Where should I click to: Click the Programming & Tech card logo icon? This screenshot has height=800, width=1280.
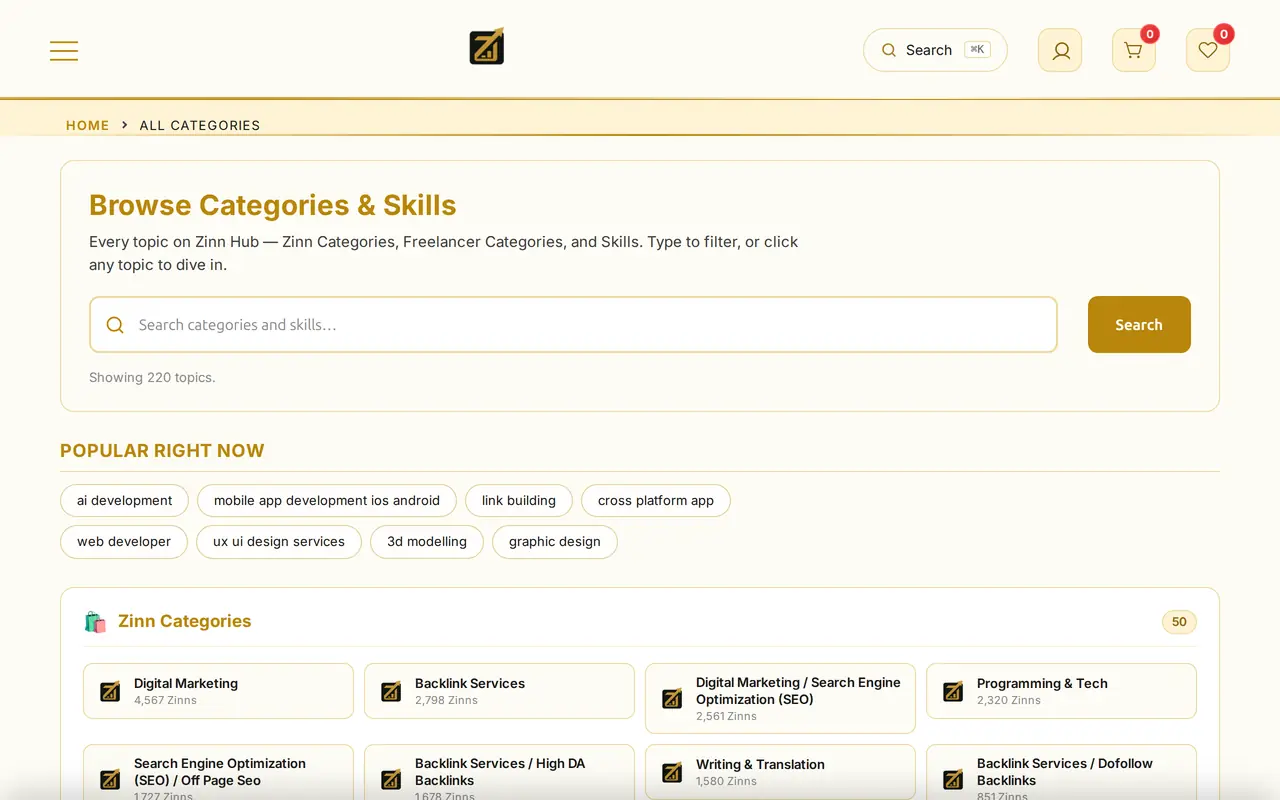(x=953, y=691)
